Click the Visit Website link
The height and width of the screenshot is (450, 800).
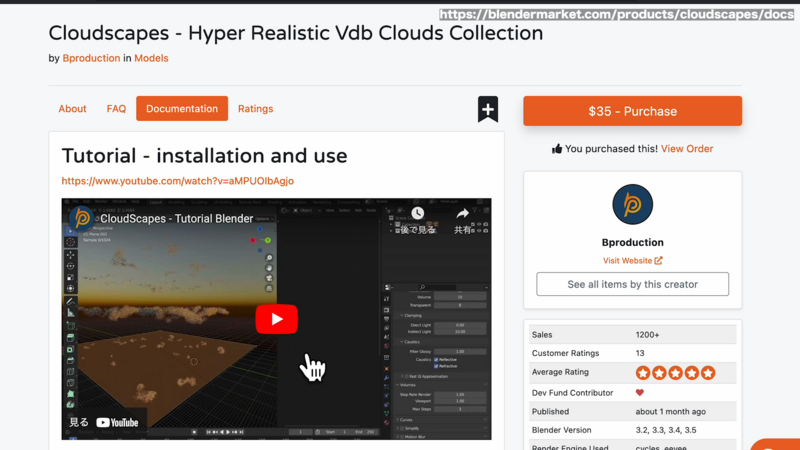point(632,260)
